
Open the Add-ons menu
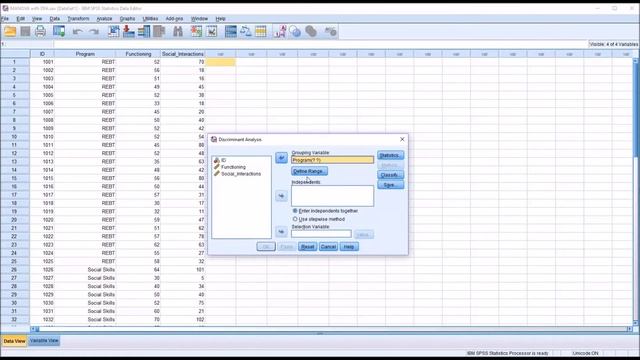(x=174, y=19)
